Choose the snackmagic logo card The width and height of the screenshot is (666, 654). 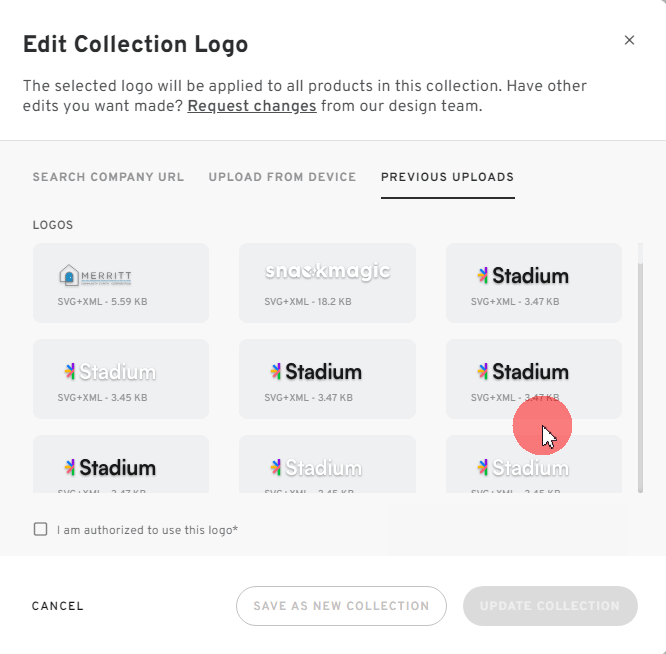327,283
